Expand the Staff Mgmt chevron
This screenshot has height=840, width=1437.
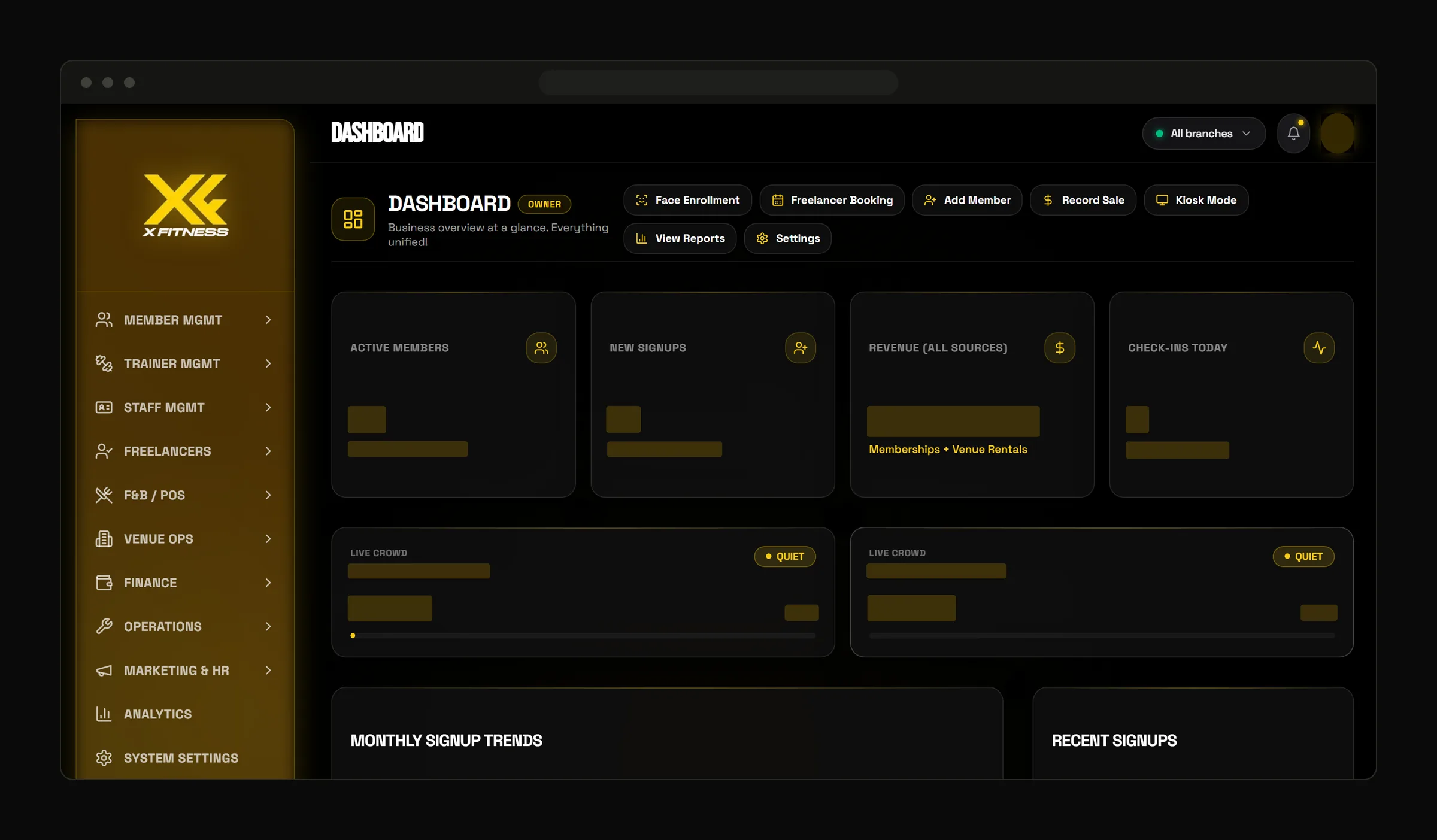pos(268,407)
